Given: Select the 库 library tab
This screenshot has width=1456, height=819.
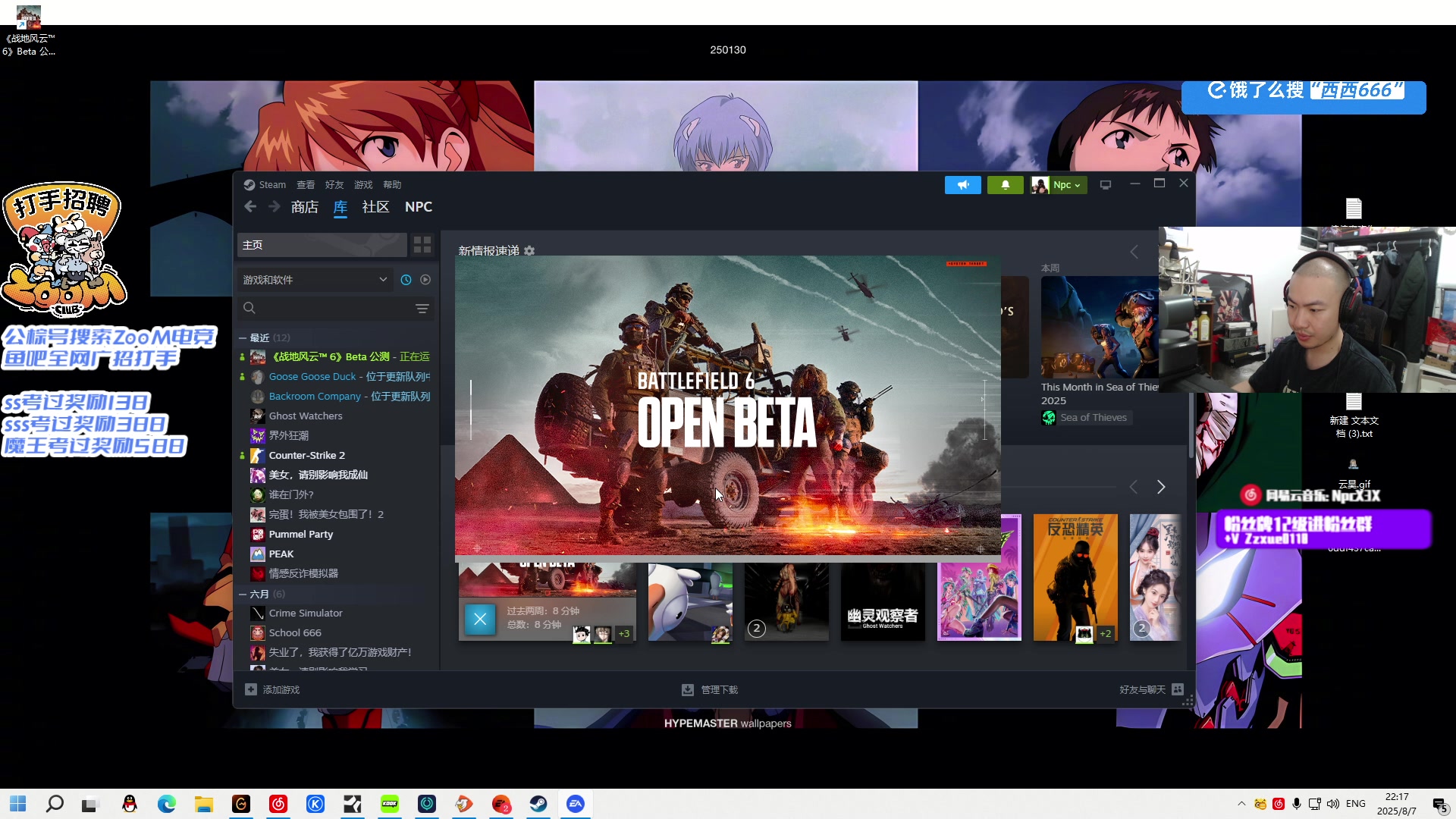Looking at the screenshot, I should pos(340,207).
